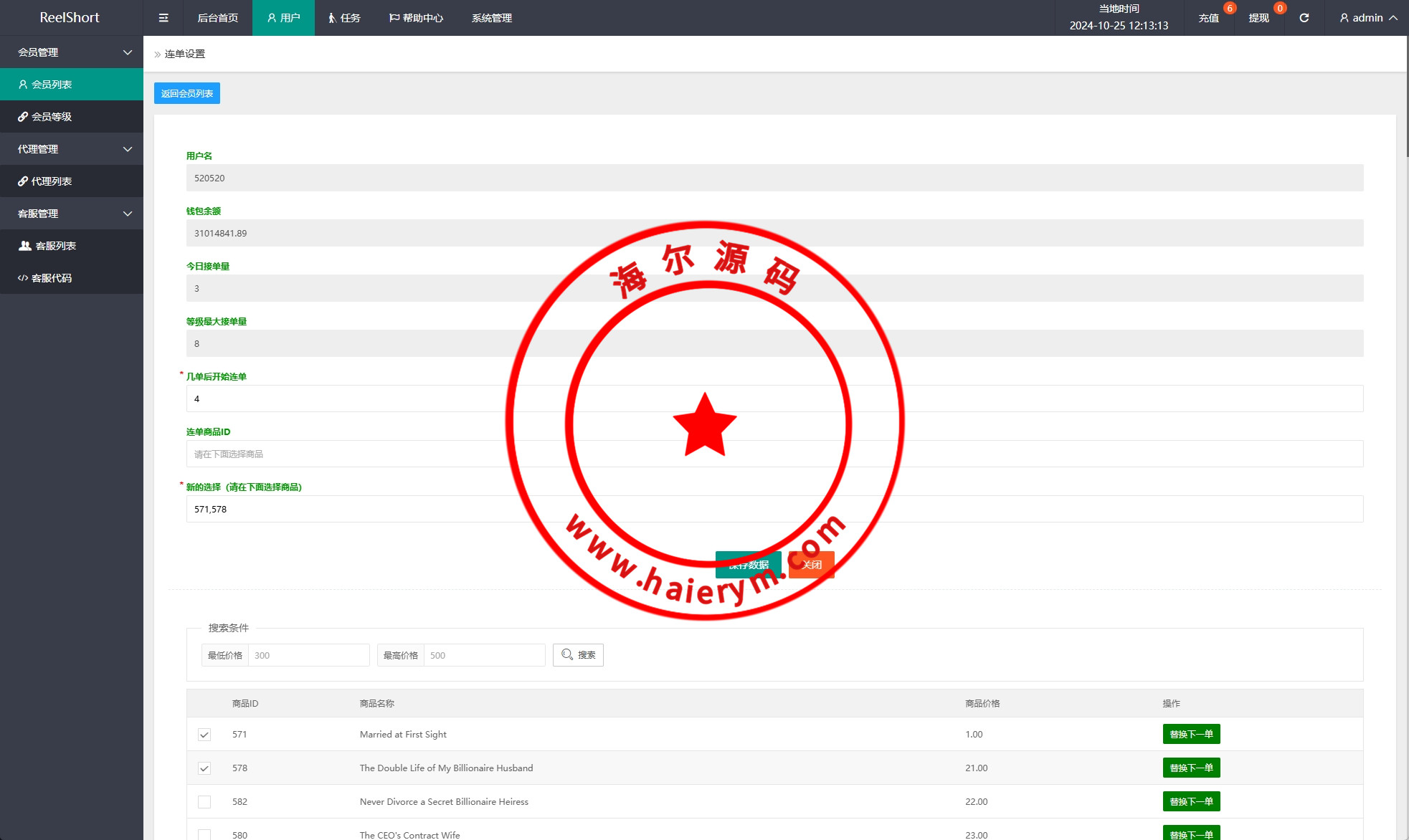Click the 充值 recharge notification badge item
The width and height of the screenshot is (1409, 840).
[x=1208, y=18]
